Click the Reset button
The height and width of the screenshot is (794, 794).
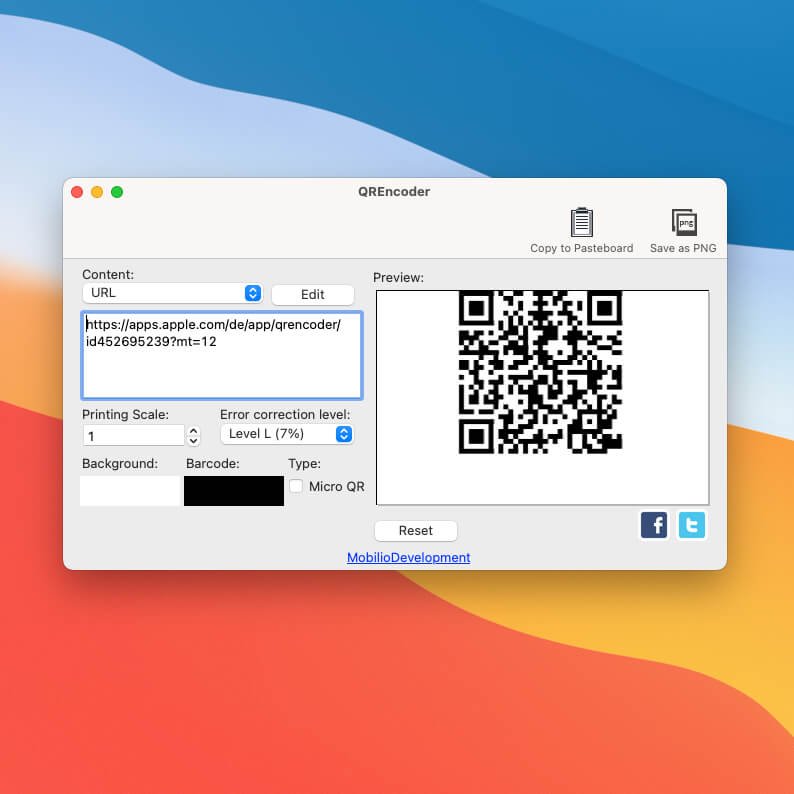pos(416,530)
